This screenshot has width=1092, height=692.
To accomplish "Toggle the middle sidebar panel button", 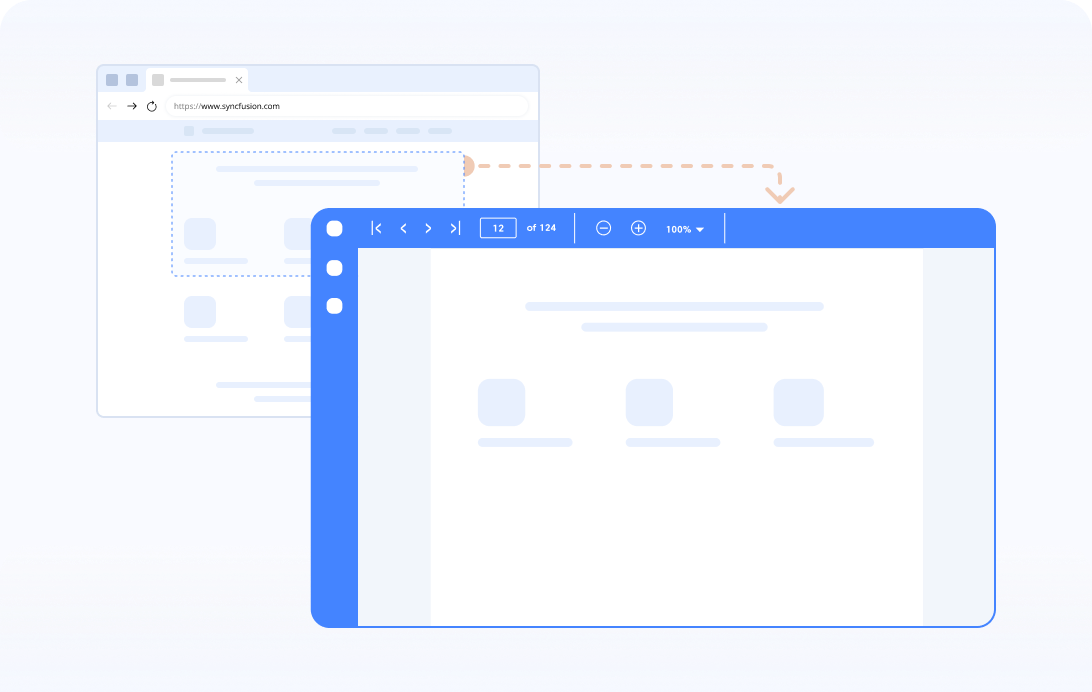I will tap(334, 267).
